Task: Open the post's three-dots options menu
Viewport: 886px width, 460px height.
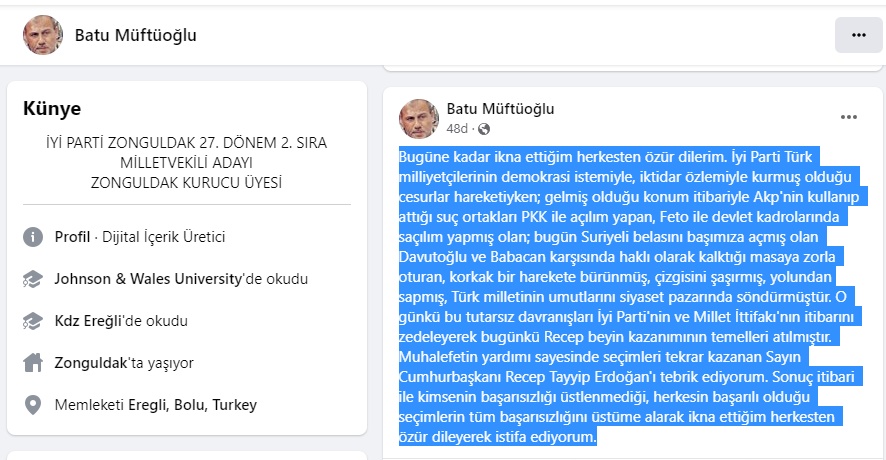Action: point(849,117)
